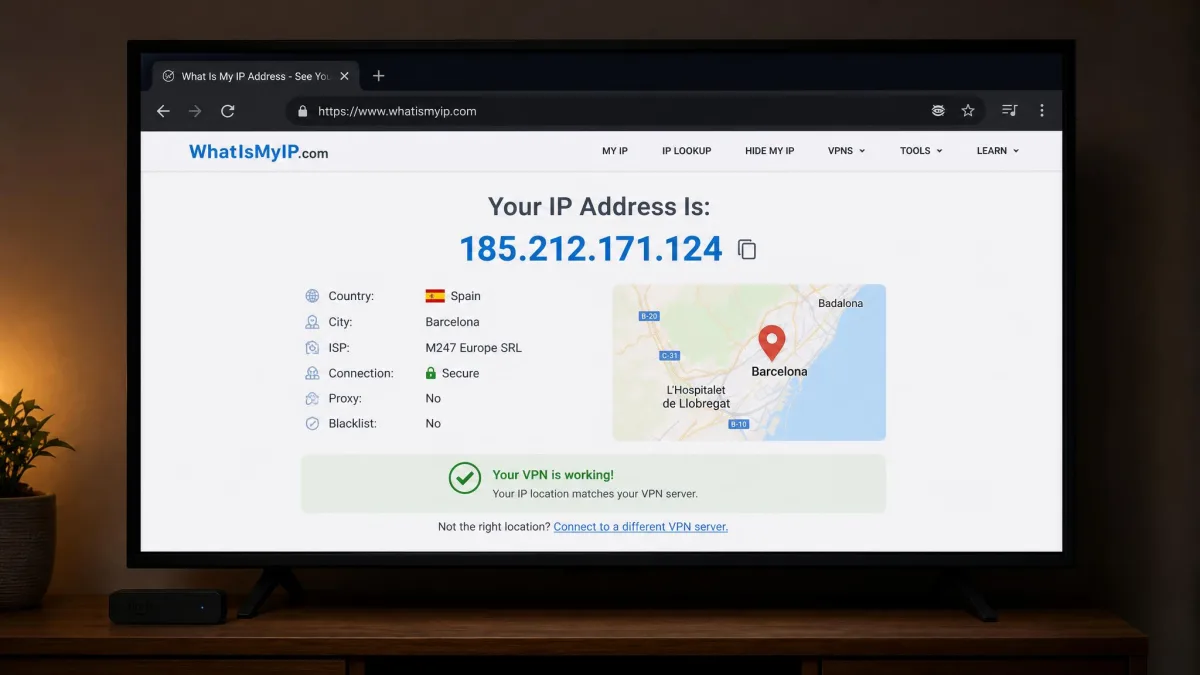Click the 'Blacklist:' label
The height and width of the screenshot is (675, 1200).
click(x=353, y=424)
